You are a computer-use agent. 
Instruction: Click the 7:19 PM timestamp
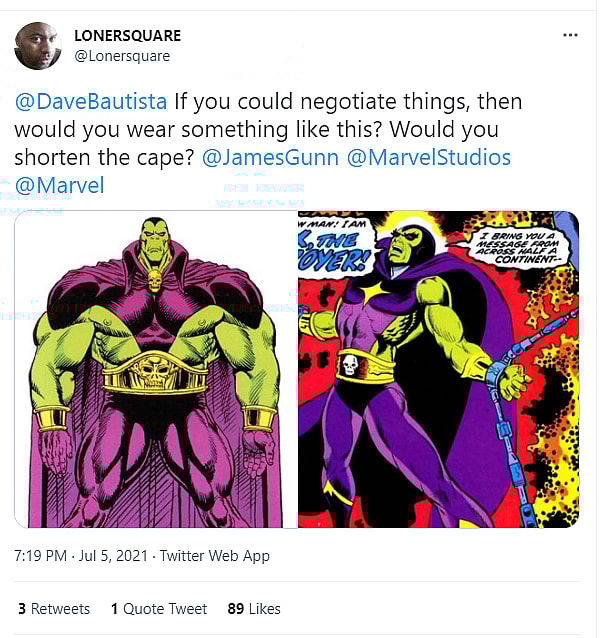(40, 556)
